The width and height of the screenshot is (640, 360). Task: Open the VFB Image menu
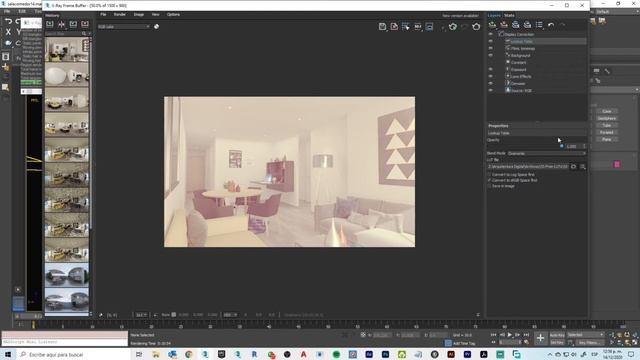[139, 14]
